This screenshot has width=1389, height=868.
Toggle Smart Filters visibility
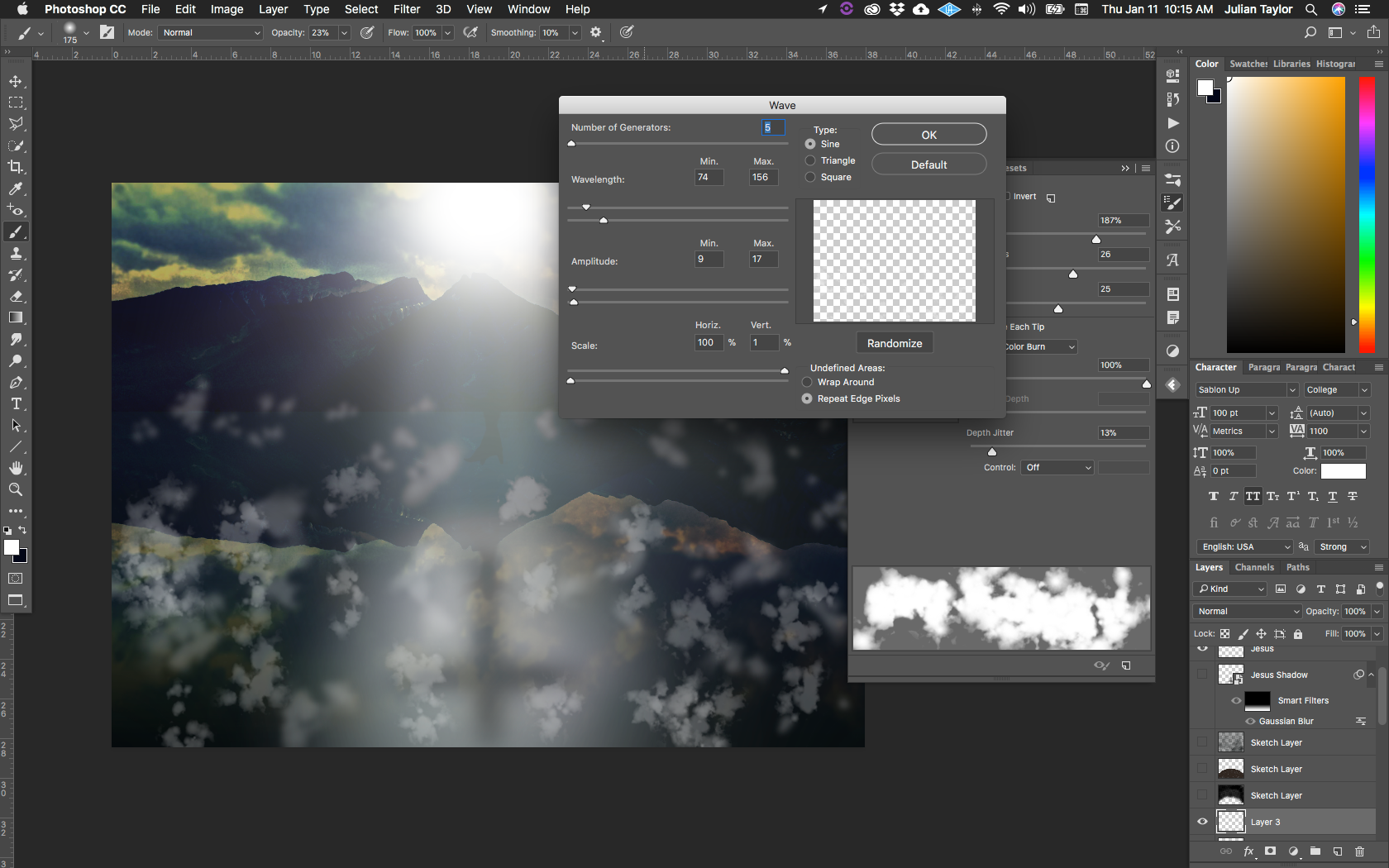pyautogui.click(x=1236, y=700)
